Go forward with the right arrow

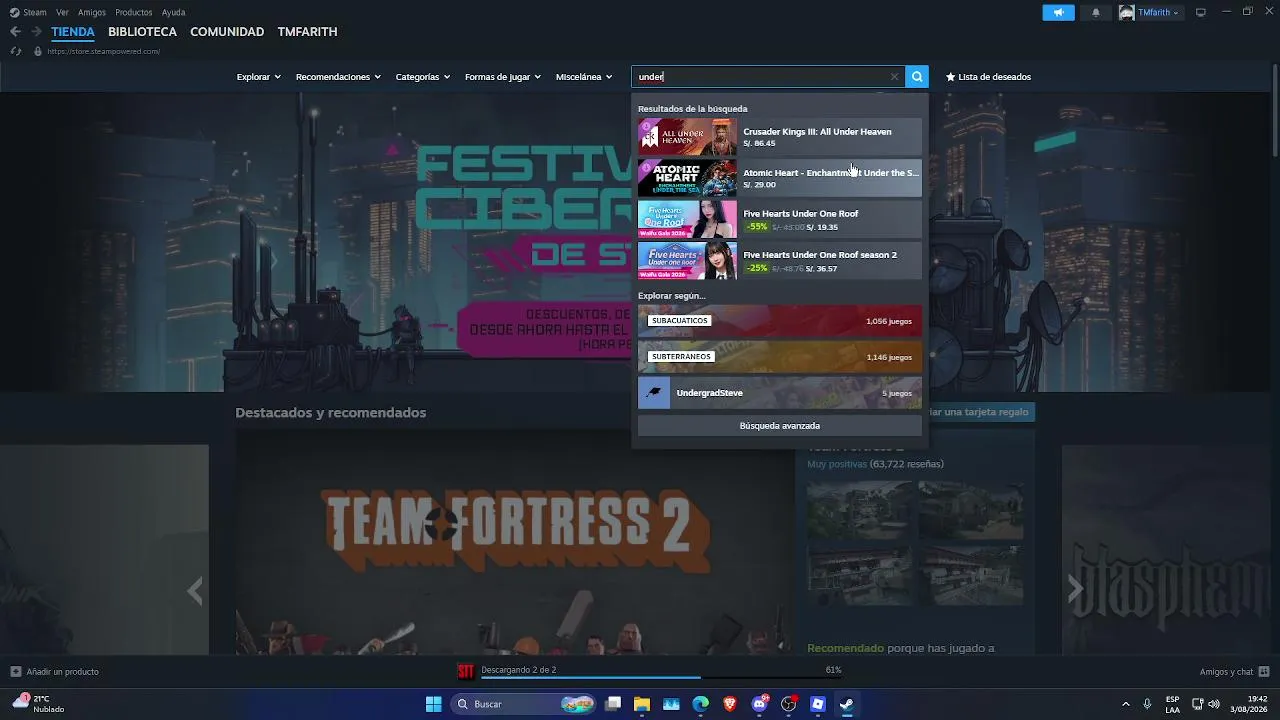(36, 32)
